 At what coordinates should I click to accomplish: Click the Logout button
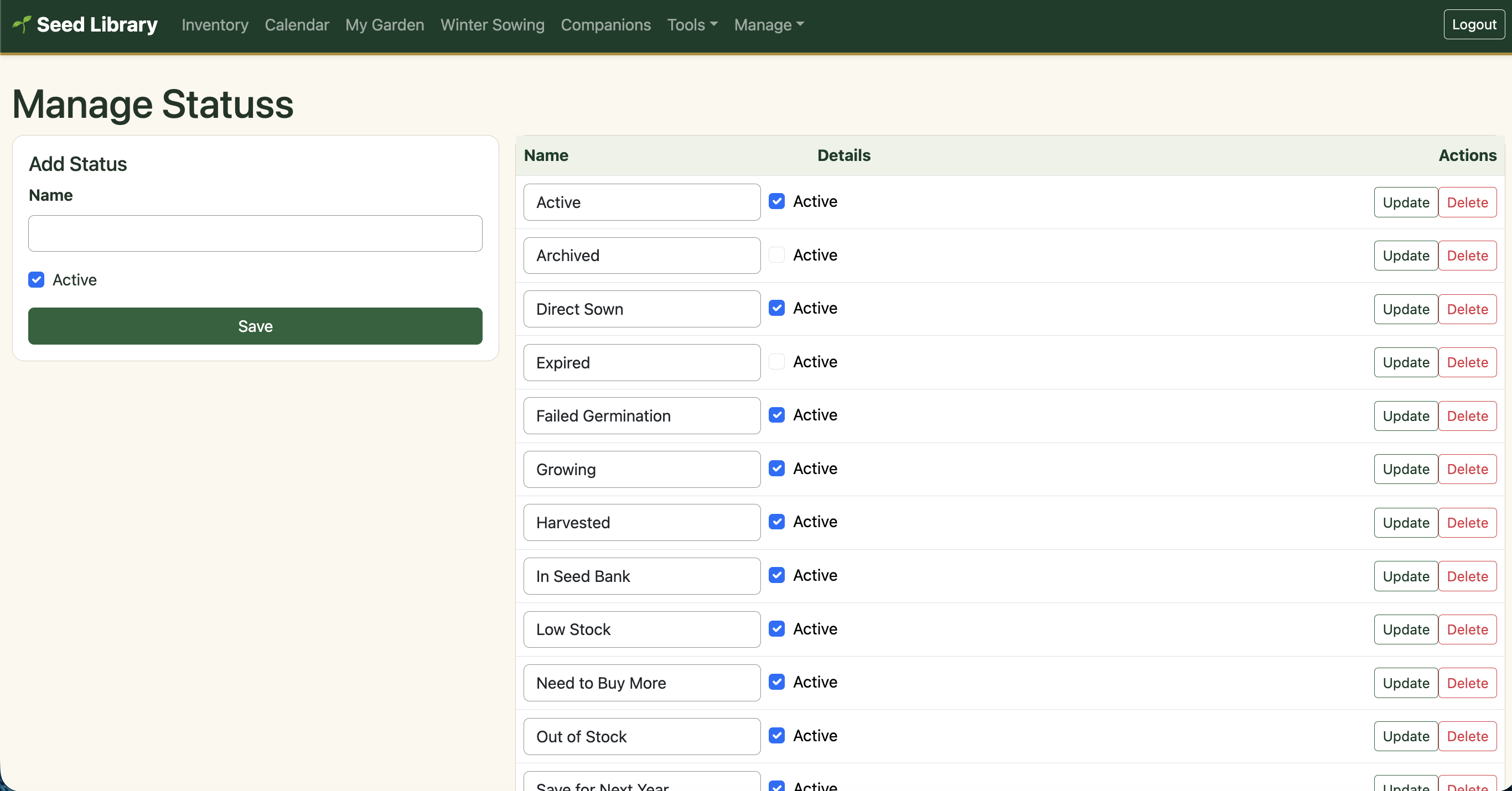pos(1473,25)
